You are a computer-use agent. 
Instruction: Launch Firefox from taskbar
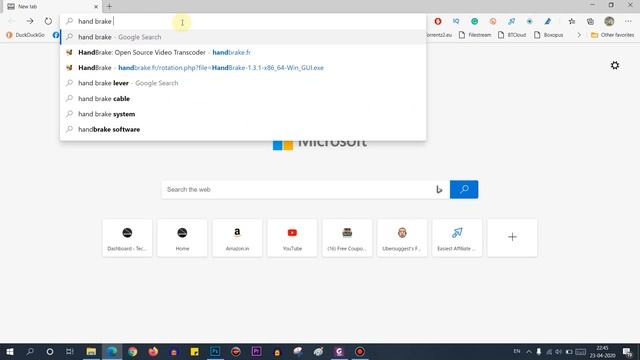pyautogui.click(x=153, y=351)
